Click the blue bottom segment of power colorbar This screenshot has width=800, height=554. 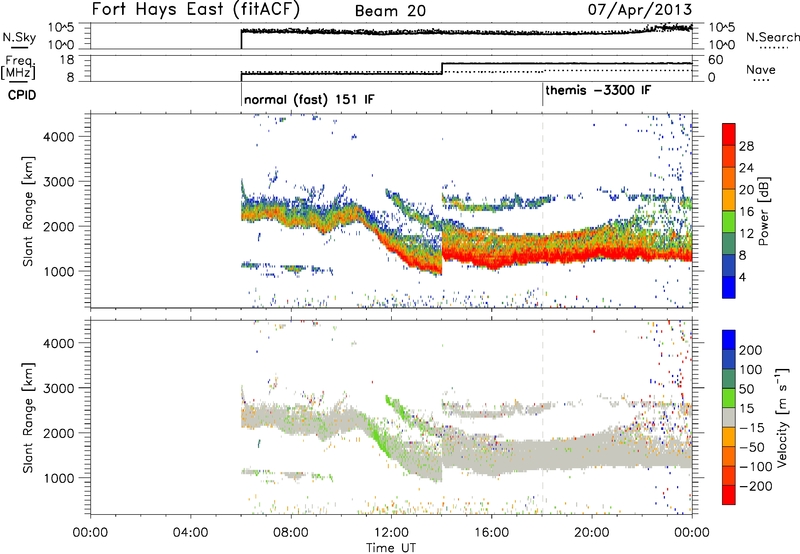pos(729,287)
